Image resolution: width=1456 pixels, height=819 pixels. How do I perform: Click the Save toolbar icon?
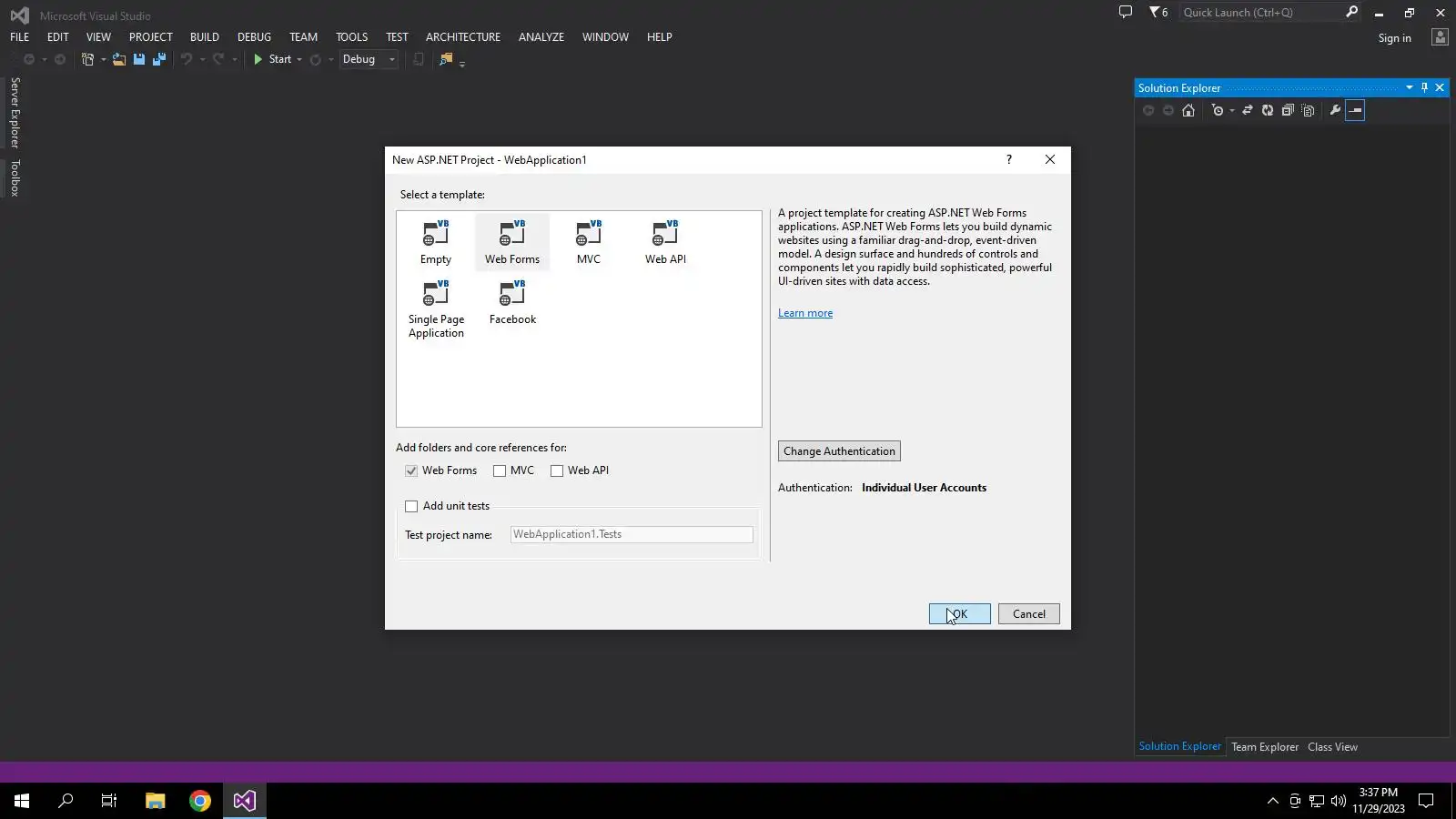[139, 59]
